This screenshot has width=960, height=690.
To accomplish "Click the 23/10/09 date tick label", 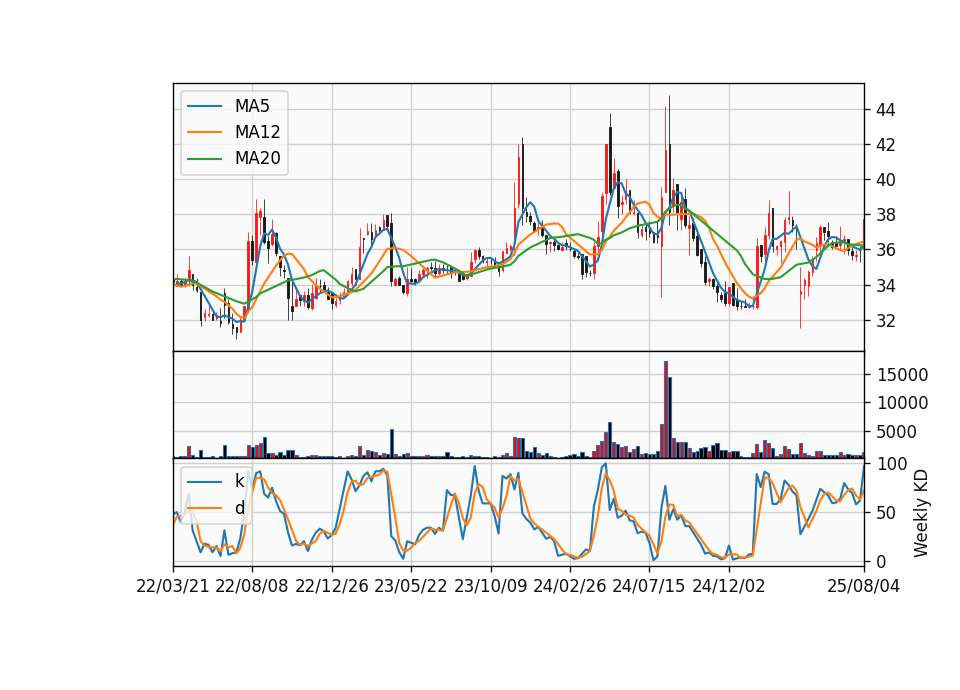I will point(490,586).
